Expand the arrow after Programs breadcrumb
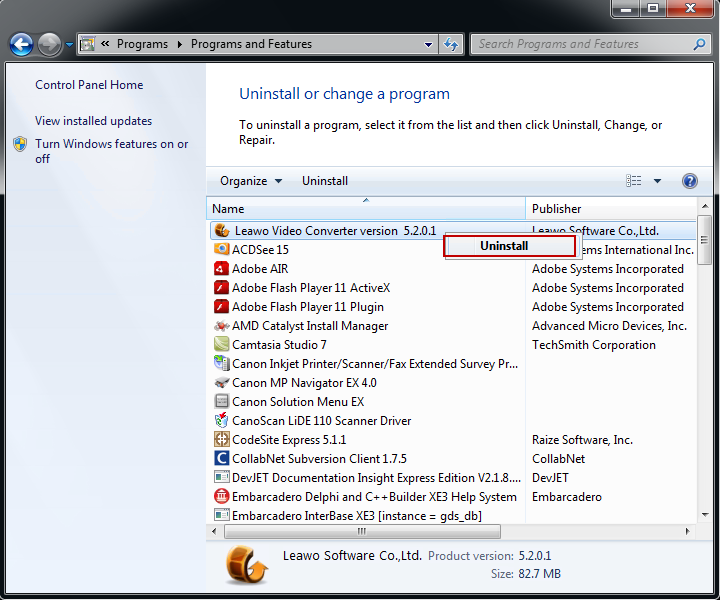This screenshot has width=720, height=600. 180,44
